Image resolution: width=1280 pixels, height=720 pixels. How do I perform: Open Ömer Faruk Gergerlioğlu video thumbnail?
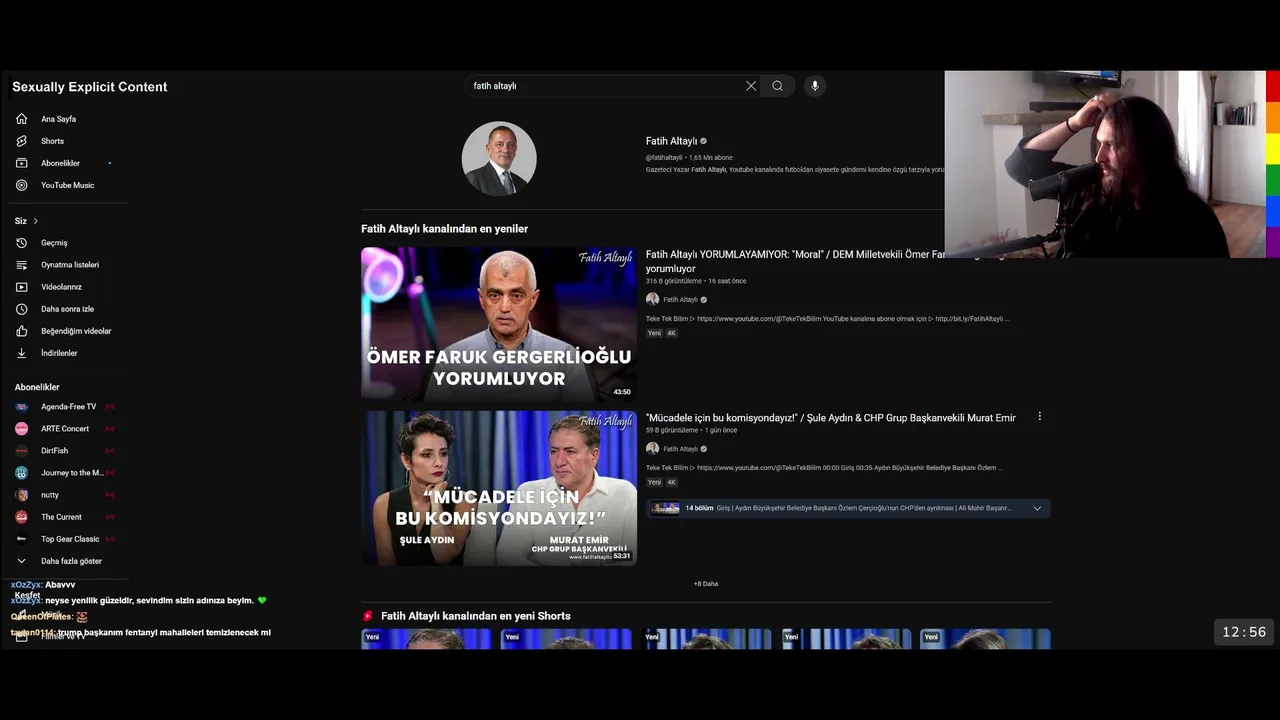[498, 325]
